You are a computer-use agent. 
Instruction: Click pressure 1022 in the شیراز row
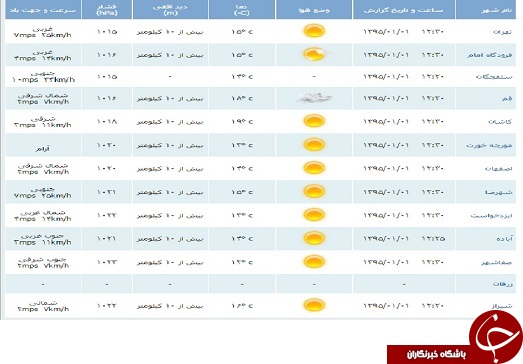pyautogui.click(x=106, y=306)
